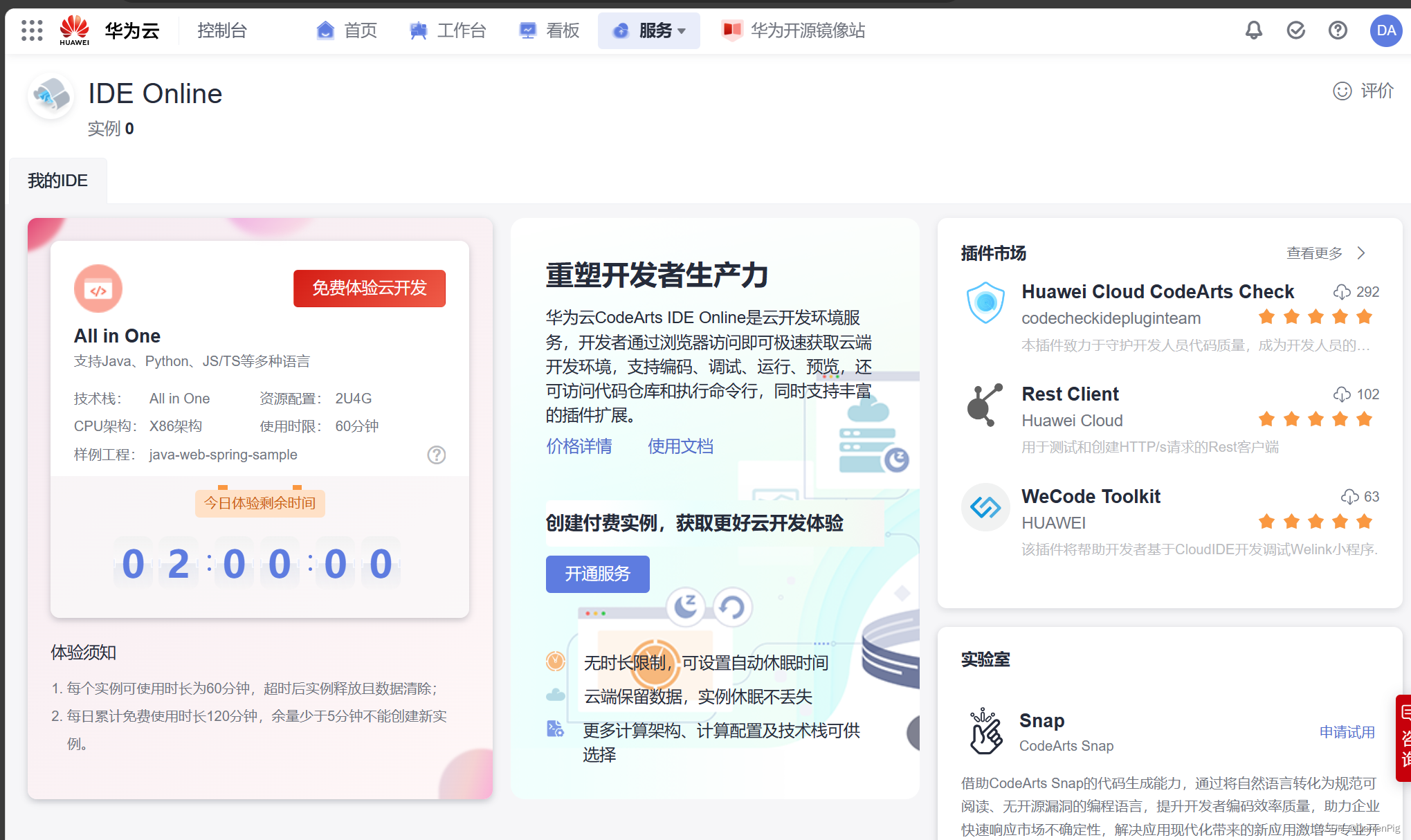The width and height of the screenshot is (1411, 840).
Task: Click 免费体验云开发 red button
Action: pyautogui.click(x=370, y=289)
